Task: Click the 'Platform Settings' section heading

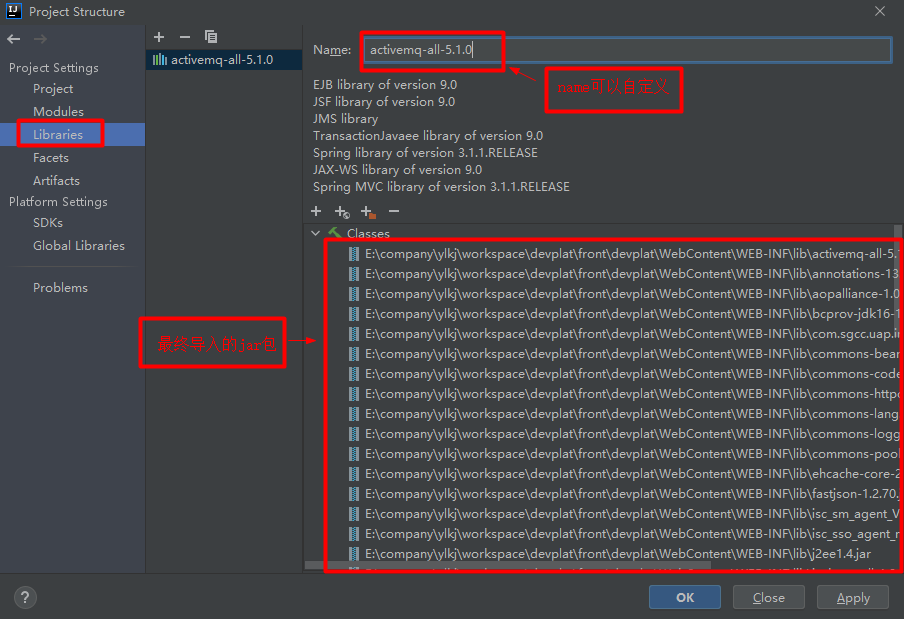Action: pos(58,202)
